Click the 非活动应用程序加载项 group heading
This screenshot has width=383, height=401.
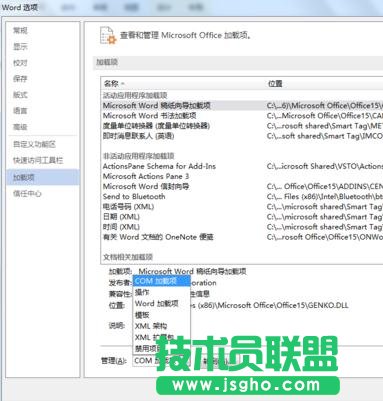[138, 156]
